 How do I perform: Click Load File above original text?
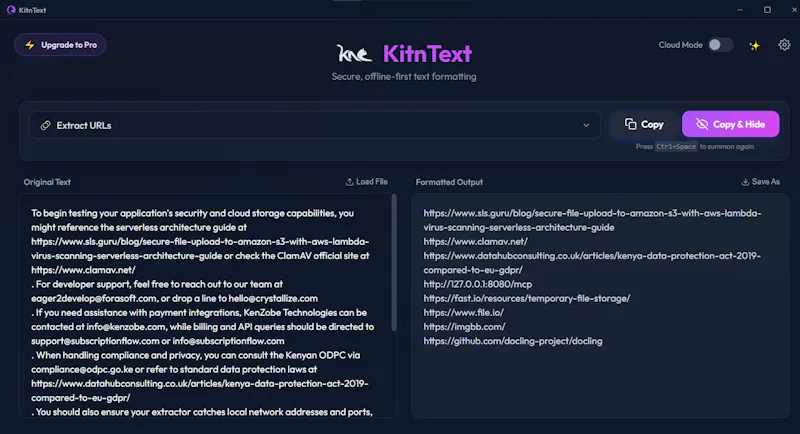tap(367, 182)
